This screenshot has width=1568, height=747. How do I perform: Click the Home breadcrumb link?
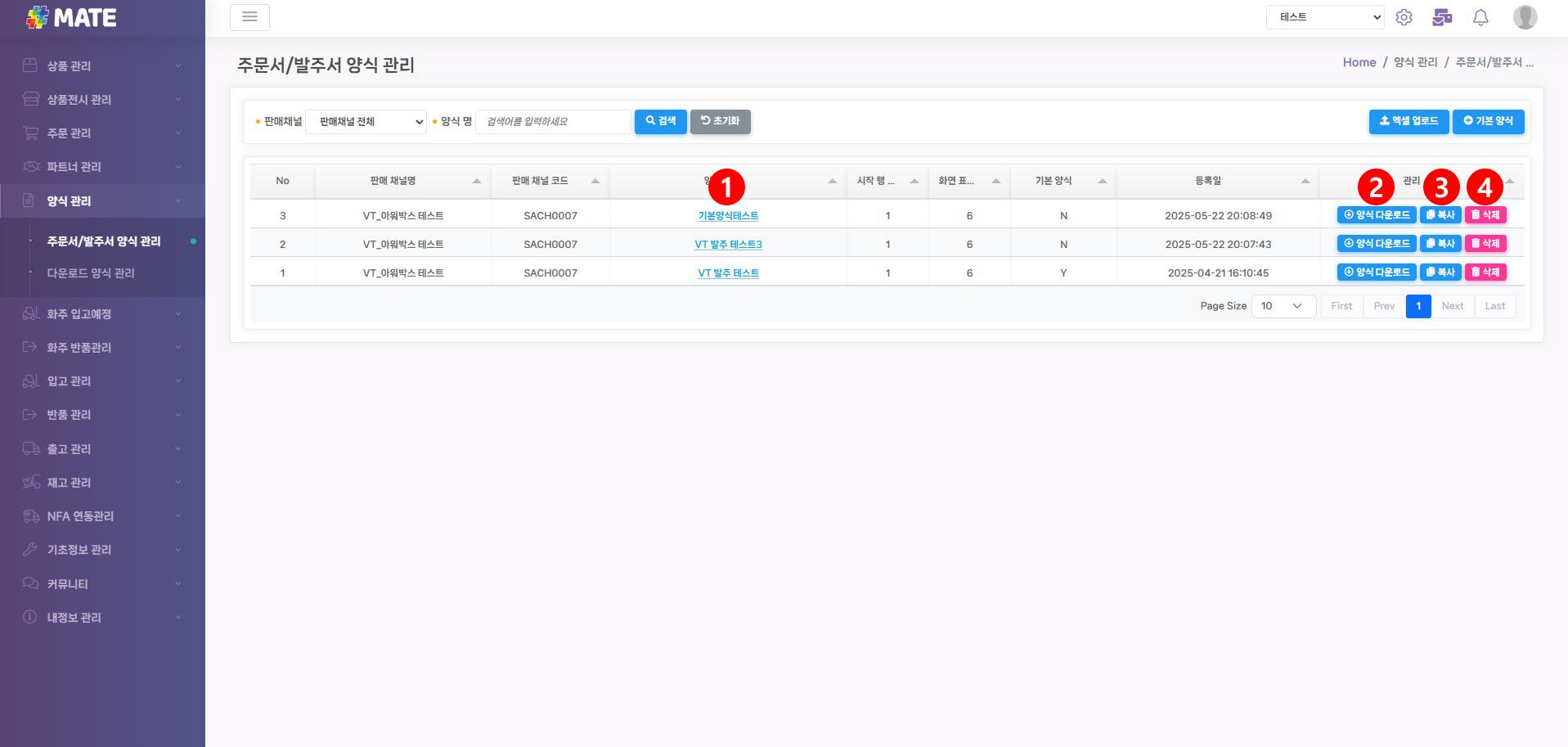(x=1359, y=62)
